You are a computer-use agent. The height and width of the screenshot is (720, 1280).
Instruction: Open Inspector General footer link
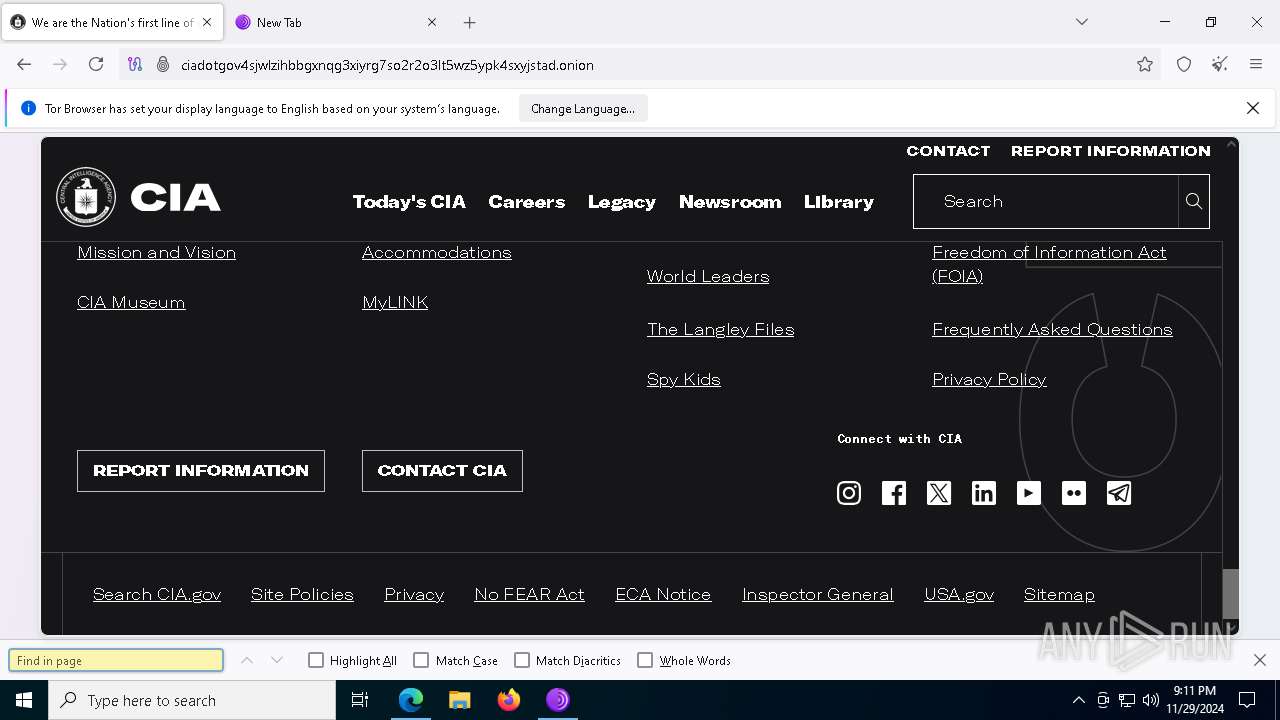coord(818,594)
